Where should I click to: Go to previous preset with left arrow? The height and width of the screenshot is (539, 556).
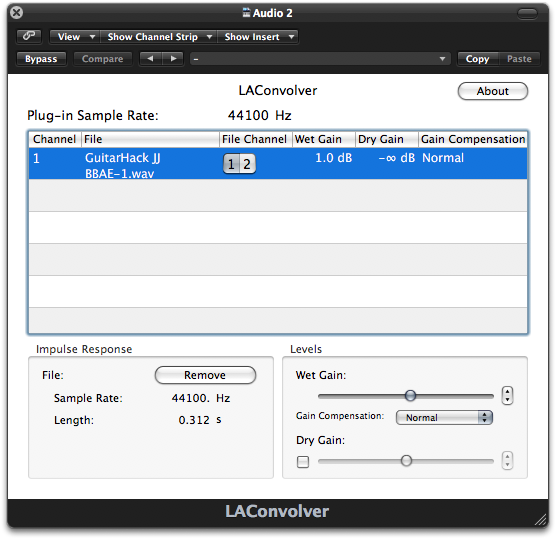(151, 59)
